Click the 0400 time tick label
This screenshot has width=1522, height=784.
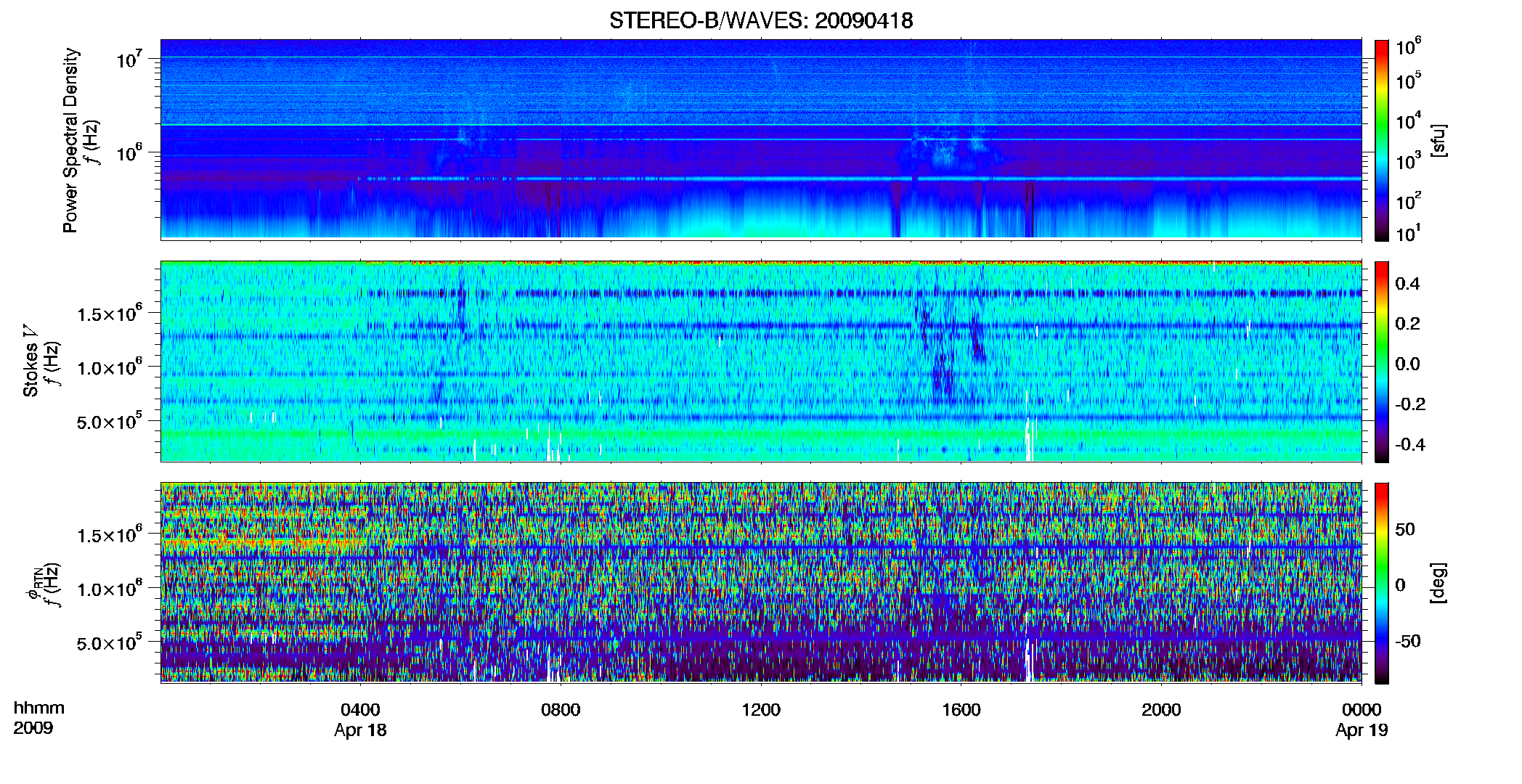coord(360,709)
